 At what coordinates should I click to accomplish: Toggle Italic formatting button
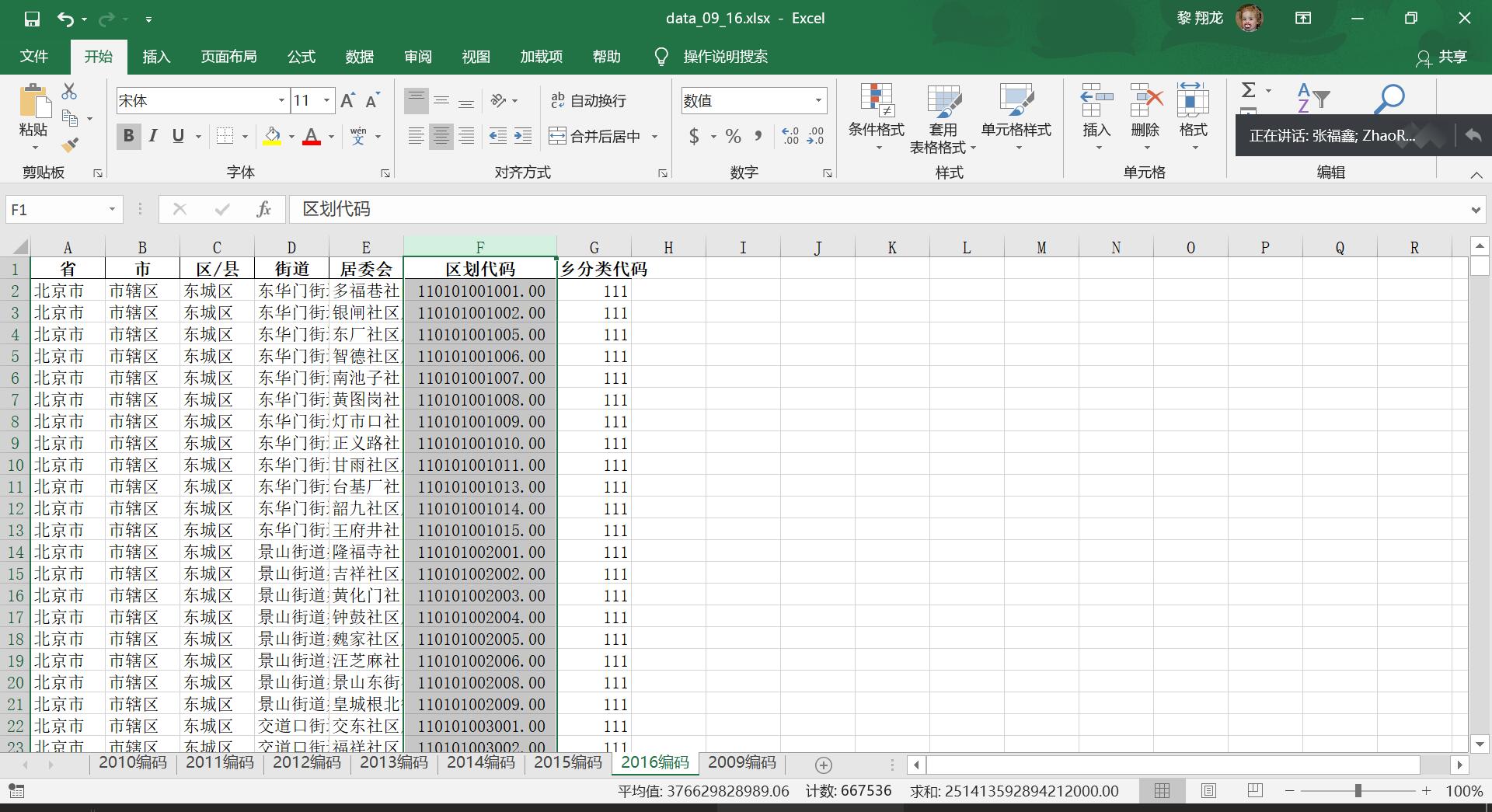[x=153, y=137]
